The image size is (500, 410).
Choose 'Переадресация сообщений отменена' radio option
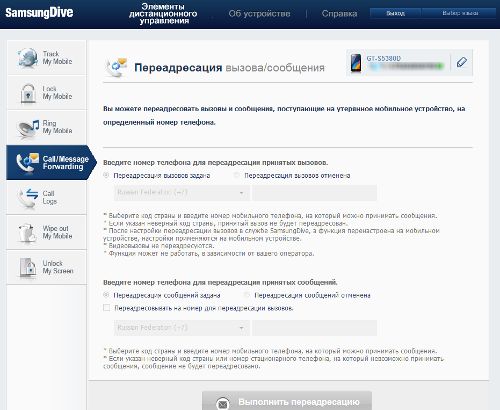pyautogui.click(x=247, y=295)
